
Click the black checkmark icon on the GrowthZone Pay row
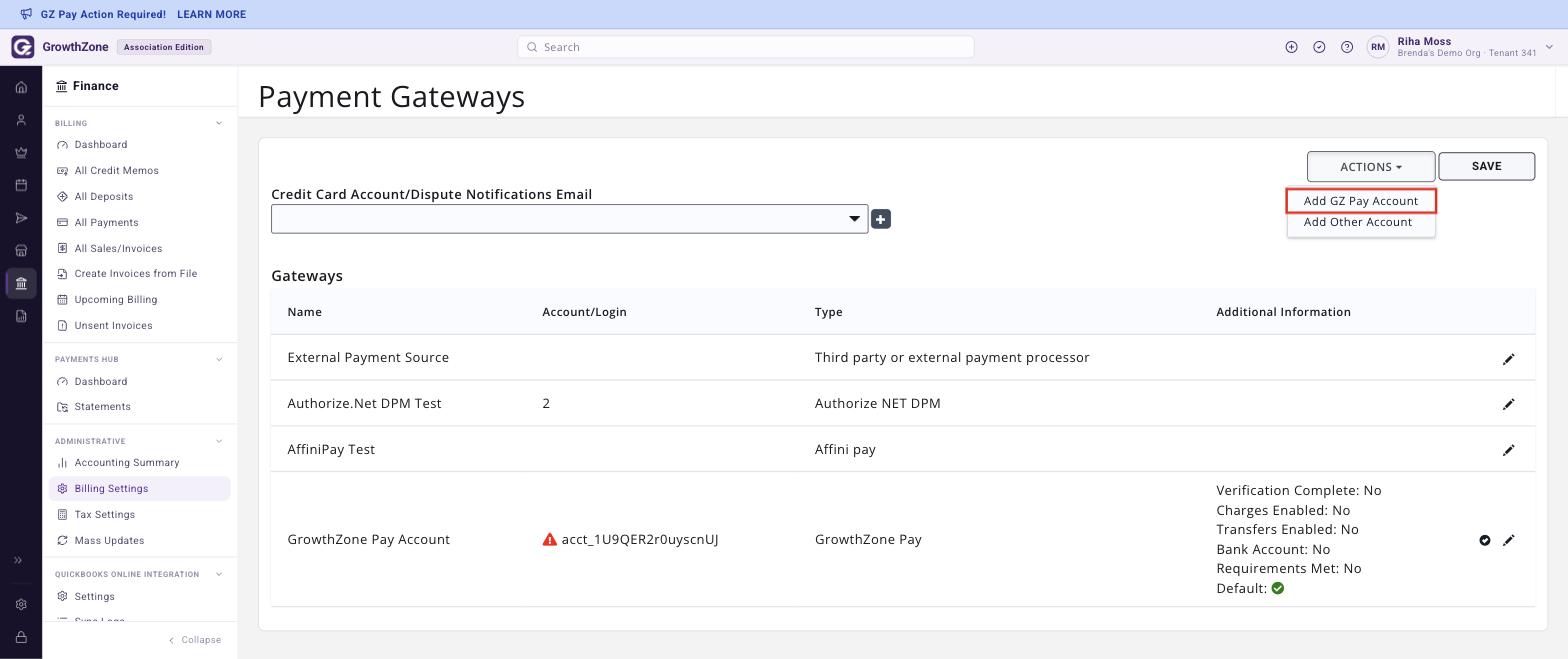1485,540
